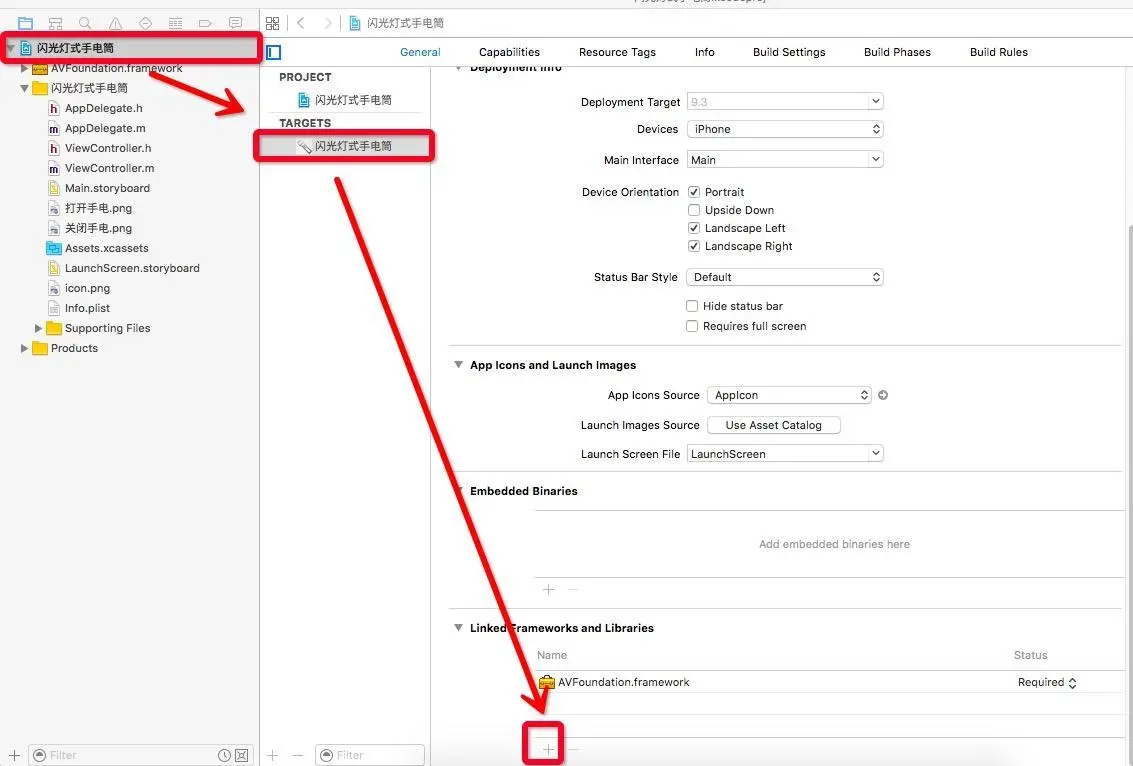The width and height of the screenshot is (1133, 766).
Task: Click the Use Asset Catalog button
Action: [x=773, y=425]
